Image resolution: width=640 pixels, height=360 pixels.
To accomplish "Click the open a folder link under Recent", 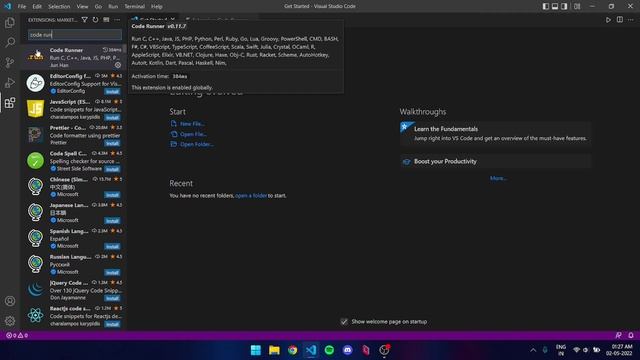I will click(251, 196).
